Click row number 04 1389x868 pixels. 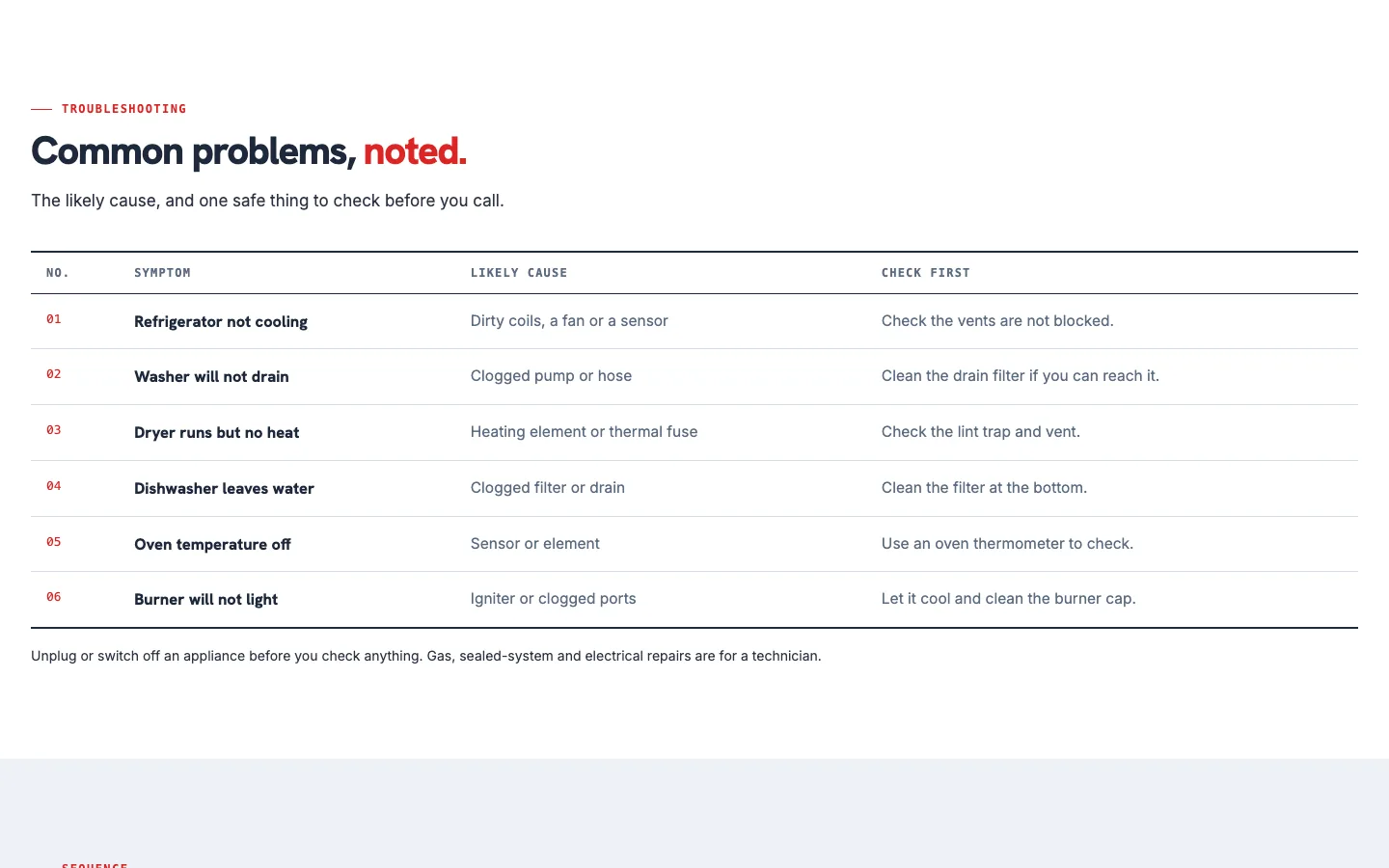54,486
